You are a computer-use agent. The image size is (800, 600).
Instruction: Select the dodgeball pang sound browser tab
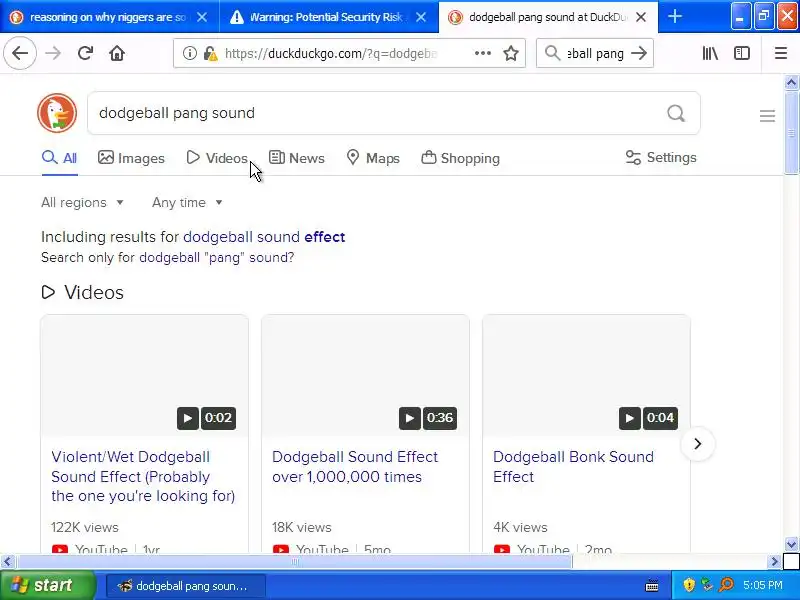(541, 17)
